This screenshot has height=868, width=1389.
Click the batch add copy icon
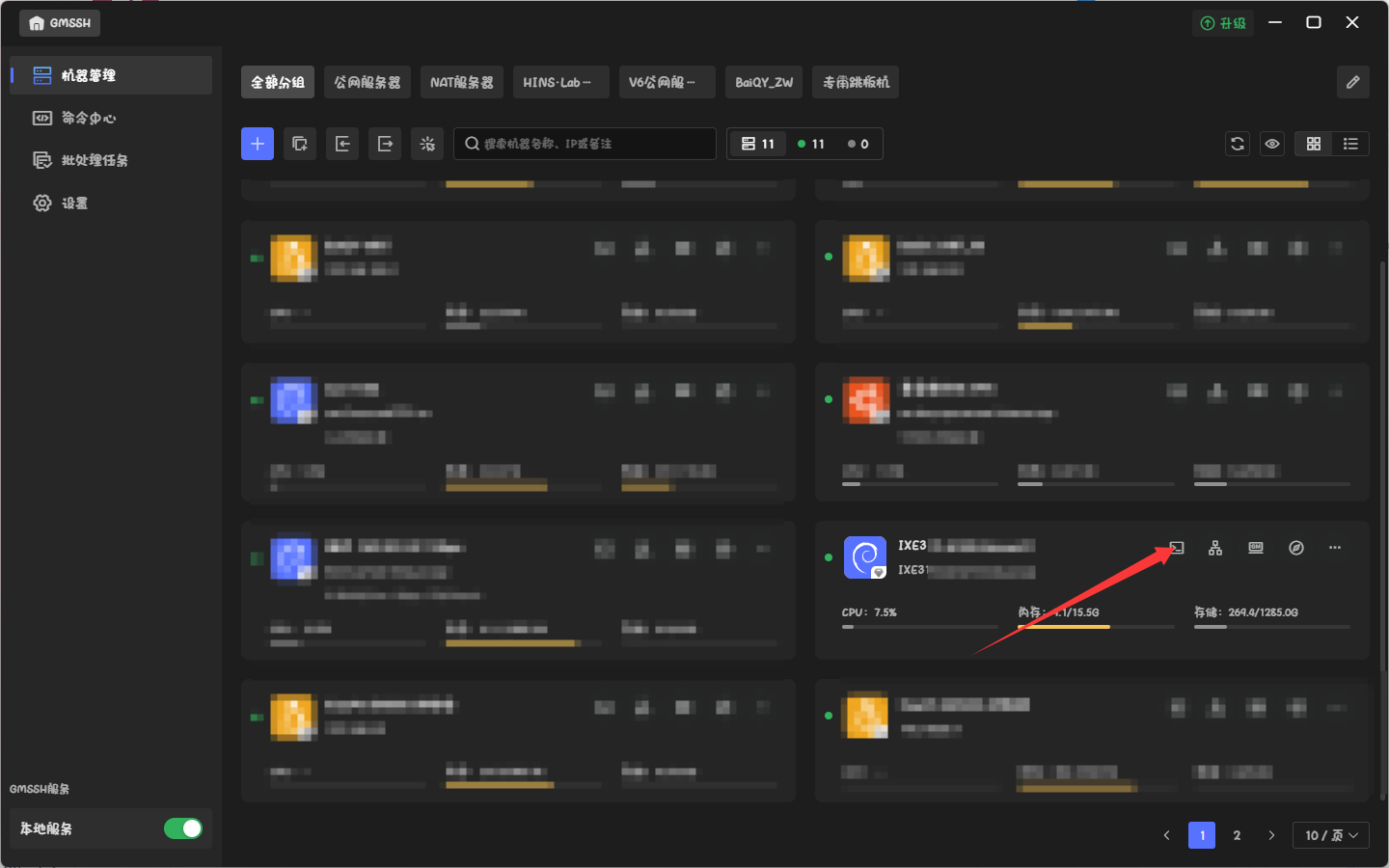[x=300, y=144]
